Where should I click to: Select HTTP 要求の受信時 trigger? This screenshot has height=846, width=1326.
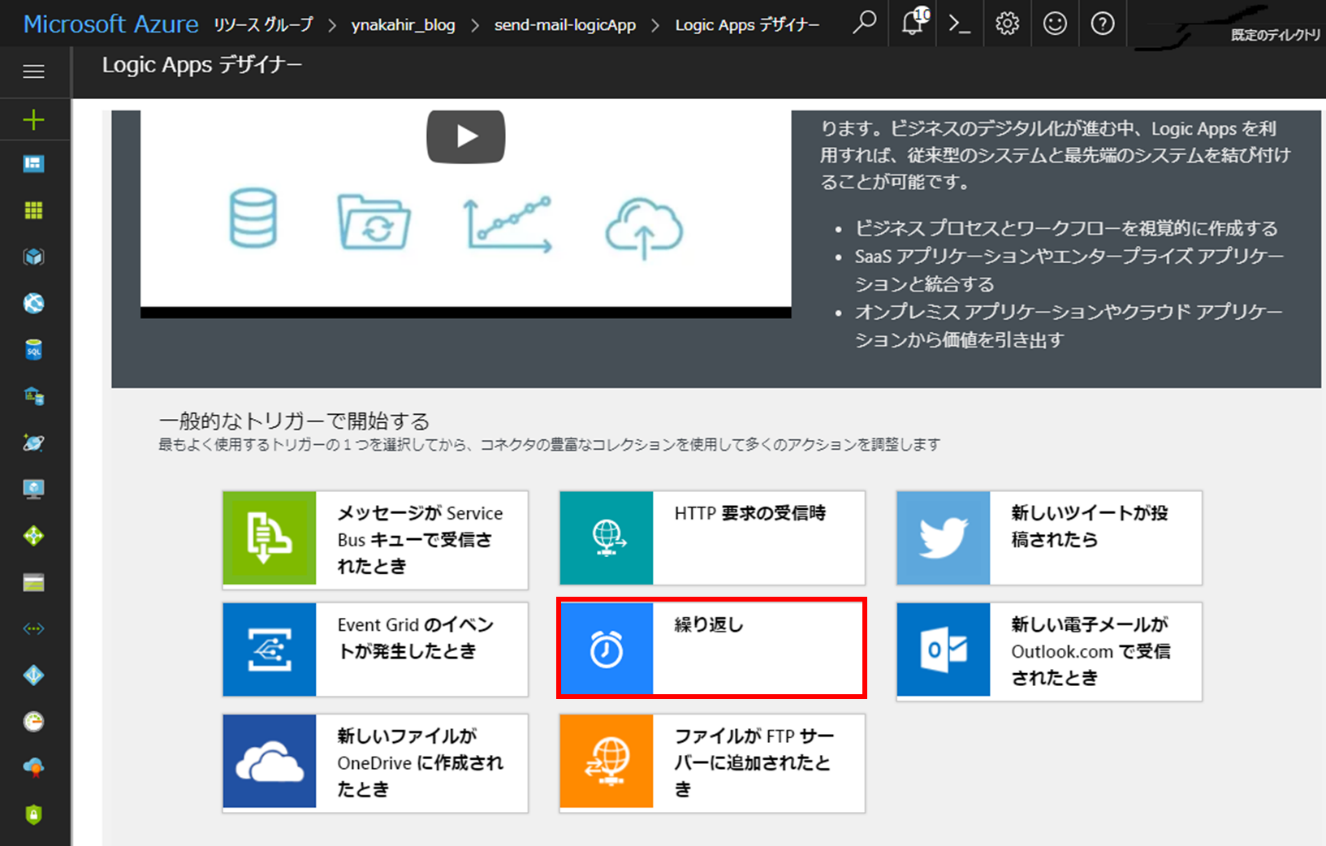click(x=712, y=538)
